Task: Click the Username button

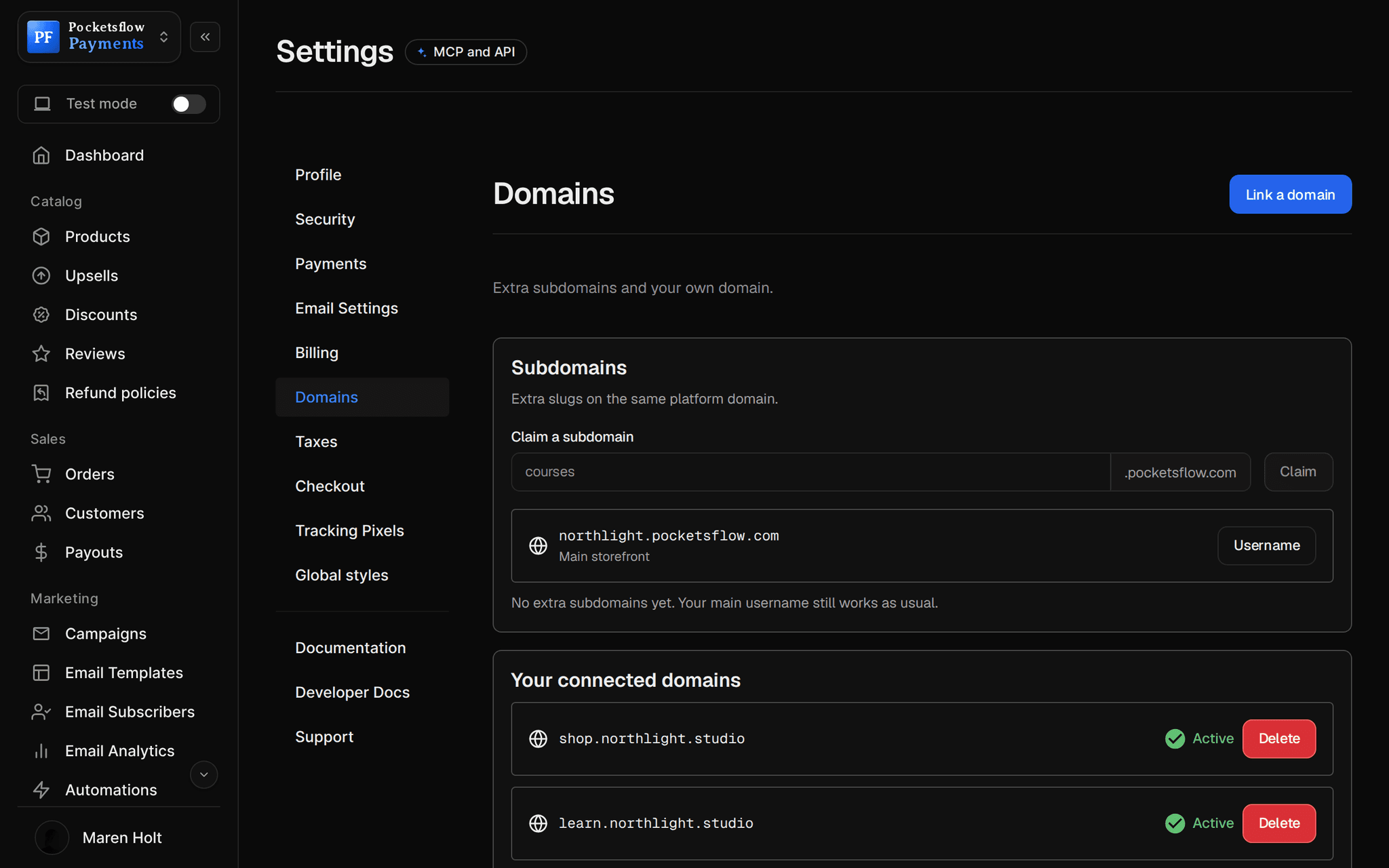Action: (x=1266, y=545)
